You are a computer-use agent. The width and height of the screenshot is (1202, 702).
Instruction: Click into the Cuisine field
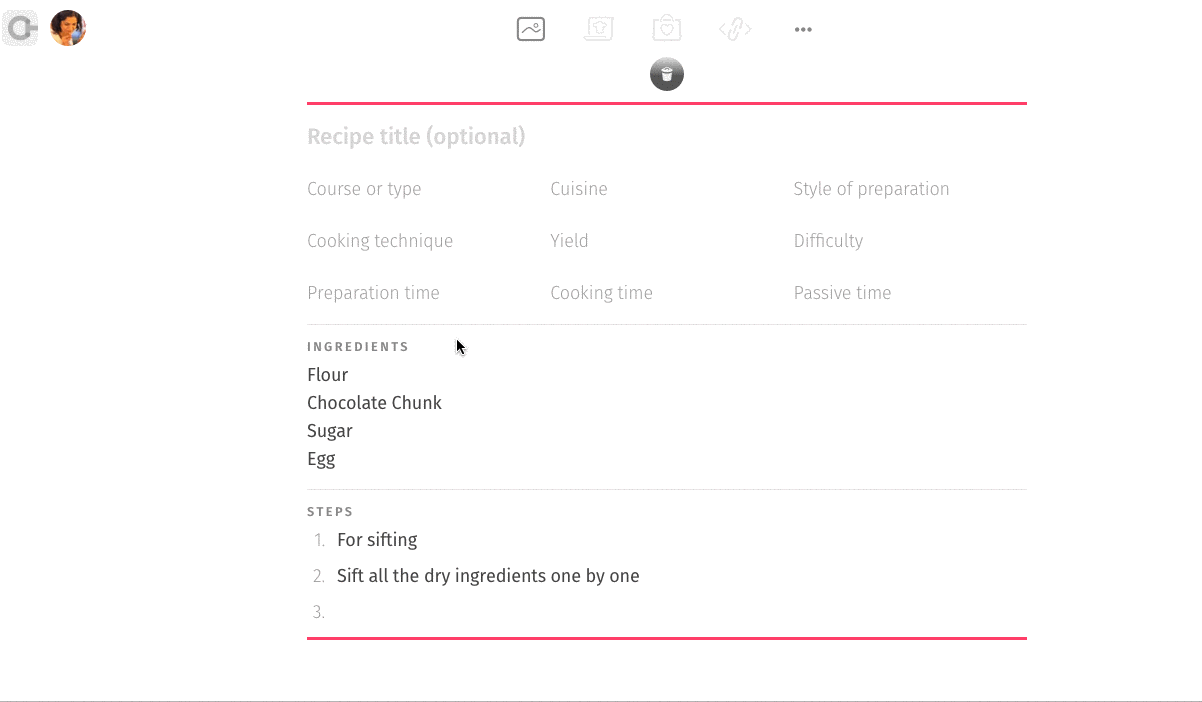point(667,189)
